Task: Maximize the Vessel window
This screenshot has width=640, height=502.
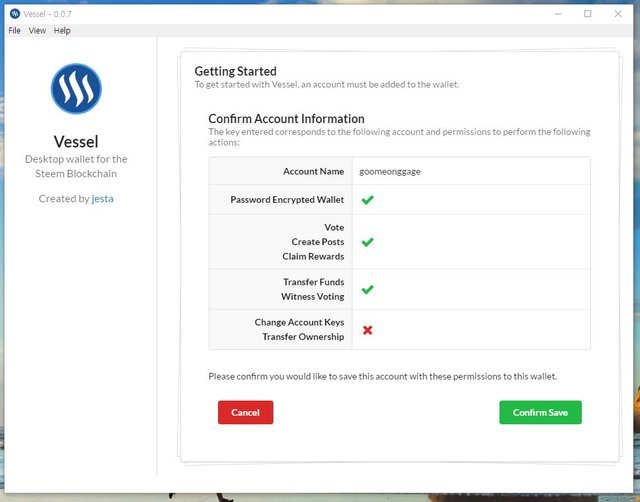Action: click(x=588, y=14)
